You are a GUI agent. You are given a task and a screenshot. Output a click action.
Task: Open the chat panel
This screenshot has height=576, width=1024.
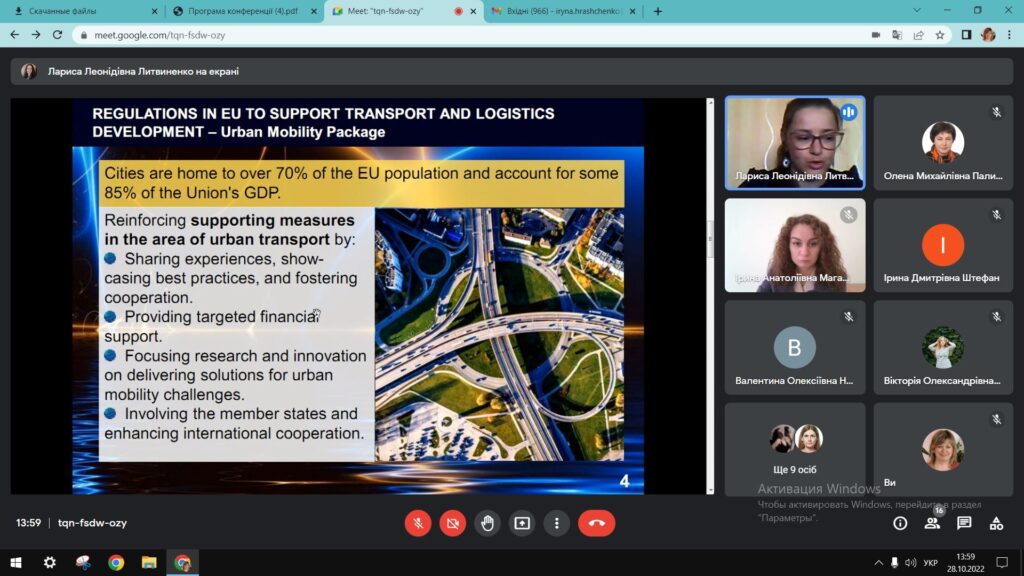[x=964, y=523]
